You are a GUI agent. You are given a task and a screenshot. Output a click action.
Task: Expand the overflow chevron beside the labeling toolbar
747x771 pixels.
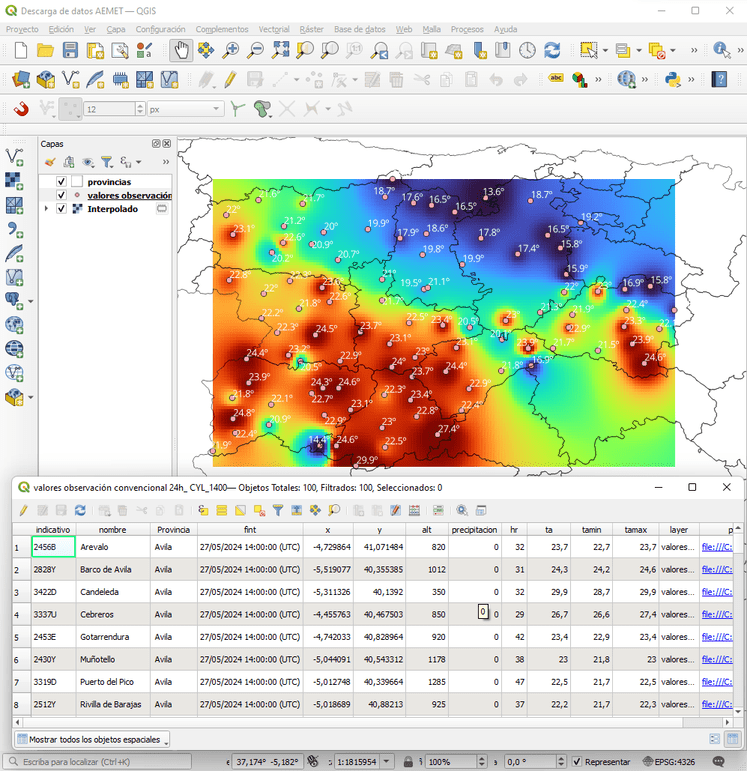pos(598,79)
